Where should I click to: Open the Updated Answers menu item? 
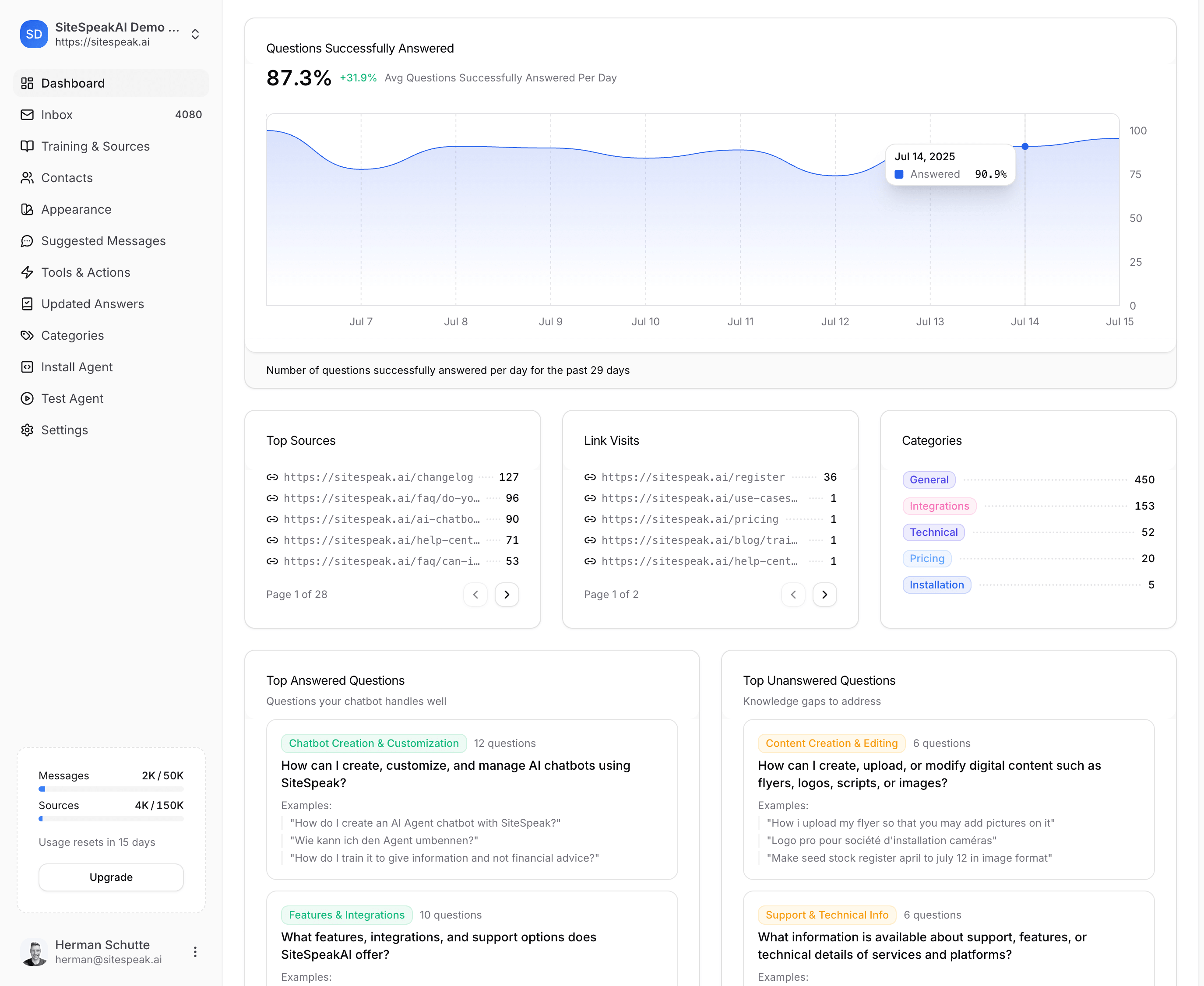pos(92,304)
